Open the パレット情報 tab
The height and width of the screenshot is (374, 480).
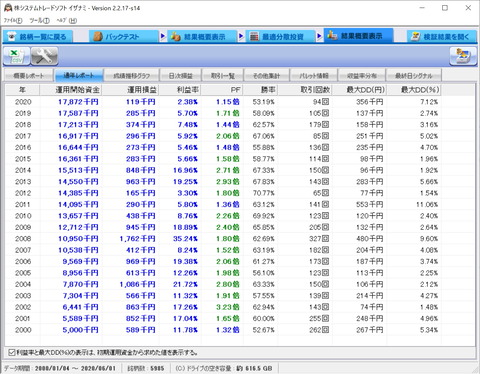tap(314, 76)
